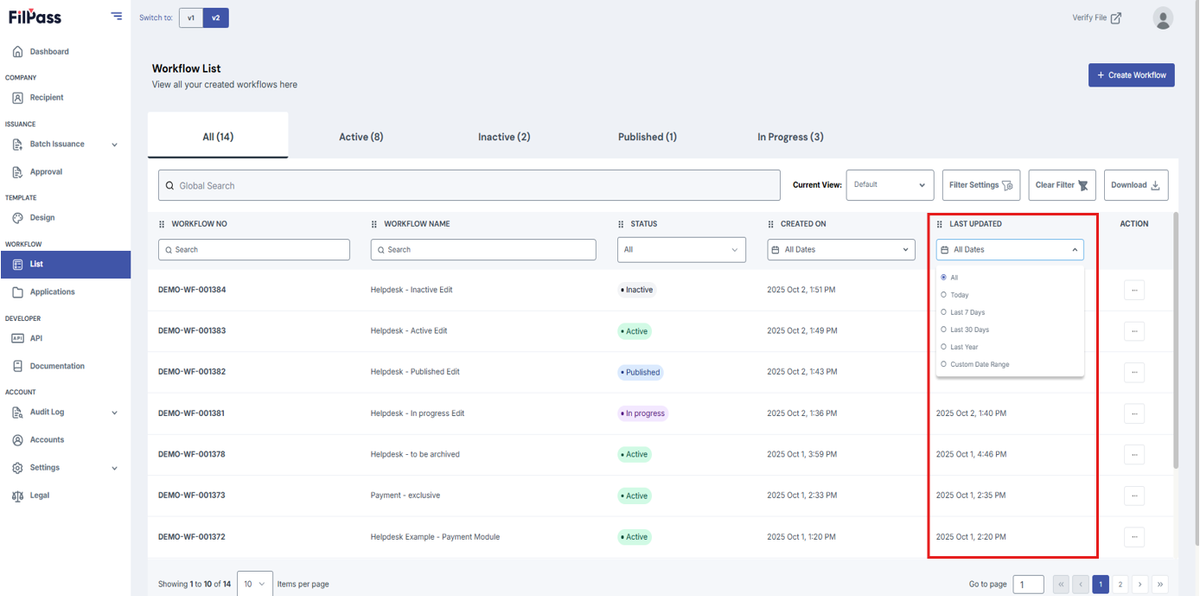Collapse Last Updated All Dates dropdown
This screenshot has width=1200, height=596.
tap(1009, 250)
